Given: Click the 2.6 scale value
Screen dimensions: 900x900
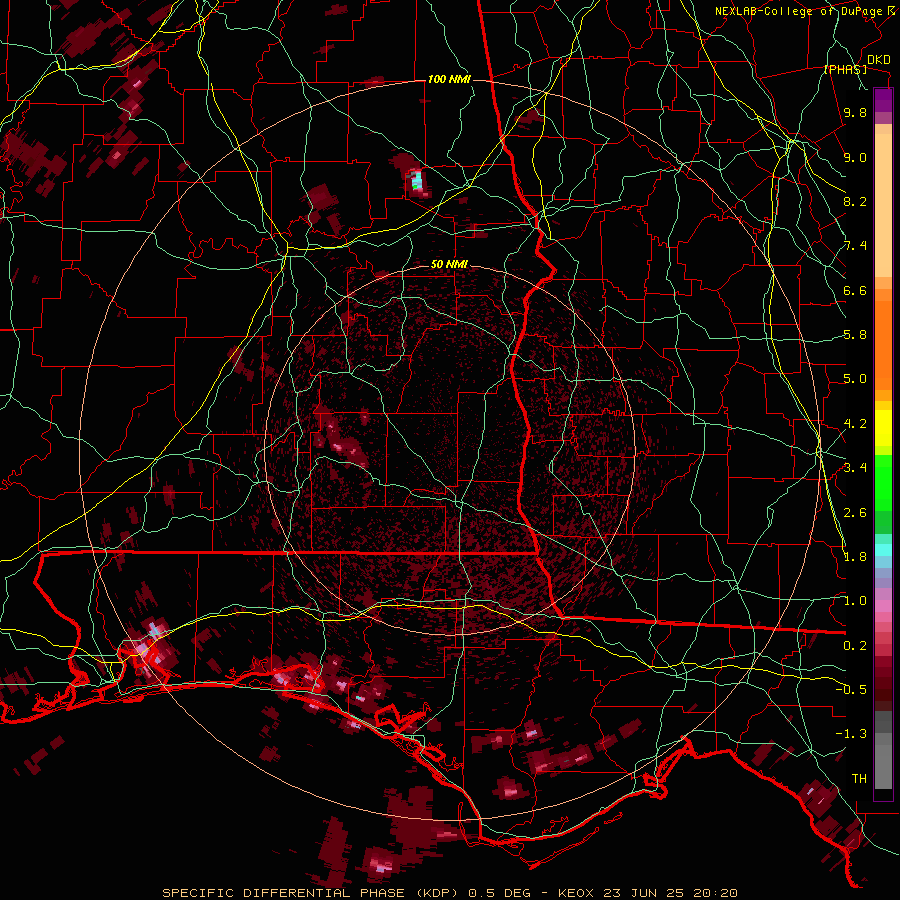Looking at the screenshot, I should tap(855, 513).
